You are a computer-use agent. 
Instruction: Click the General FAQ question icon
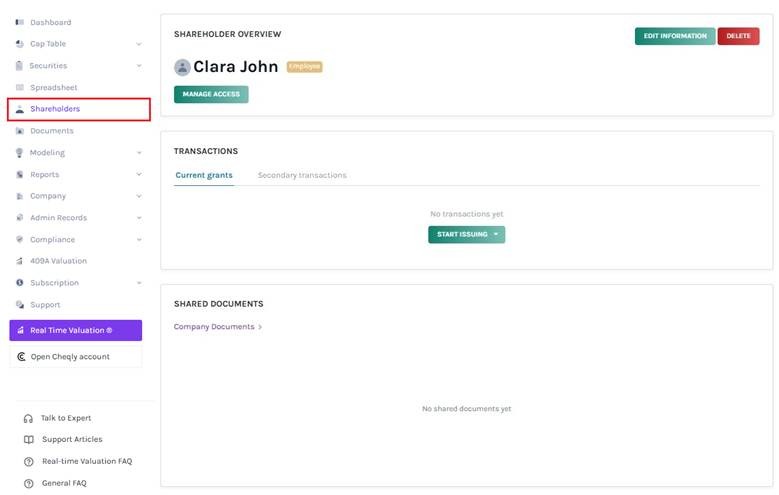tap(29, 484)
